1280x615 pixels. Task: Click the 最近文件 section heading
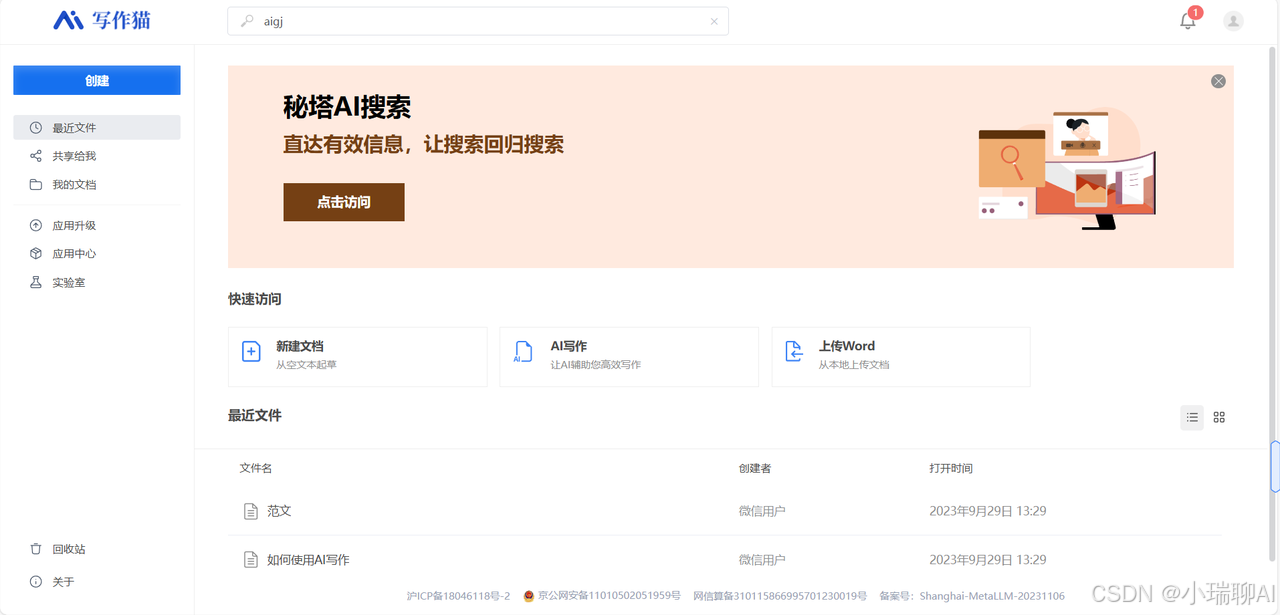pos(255,415)
